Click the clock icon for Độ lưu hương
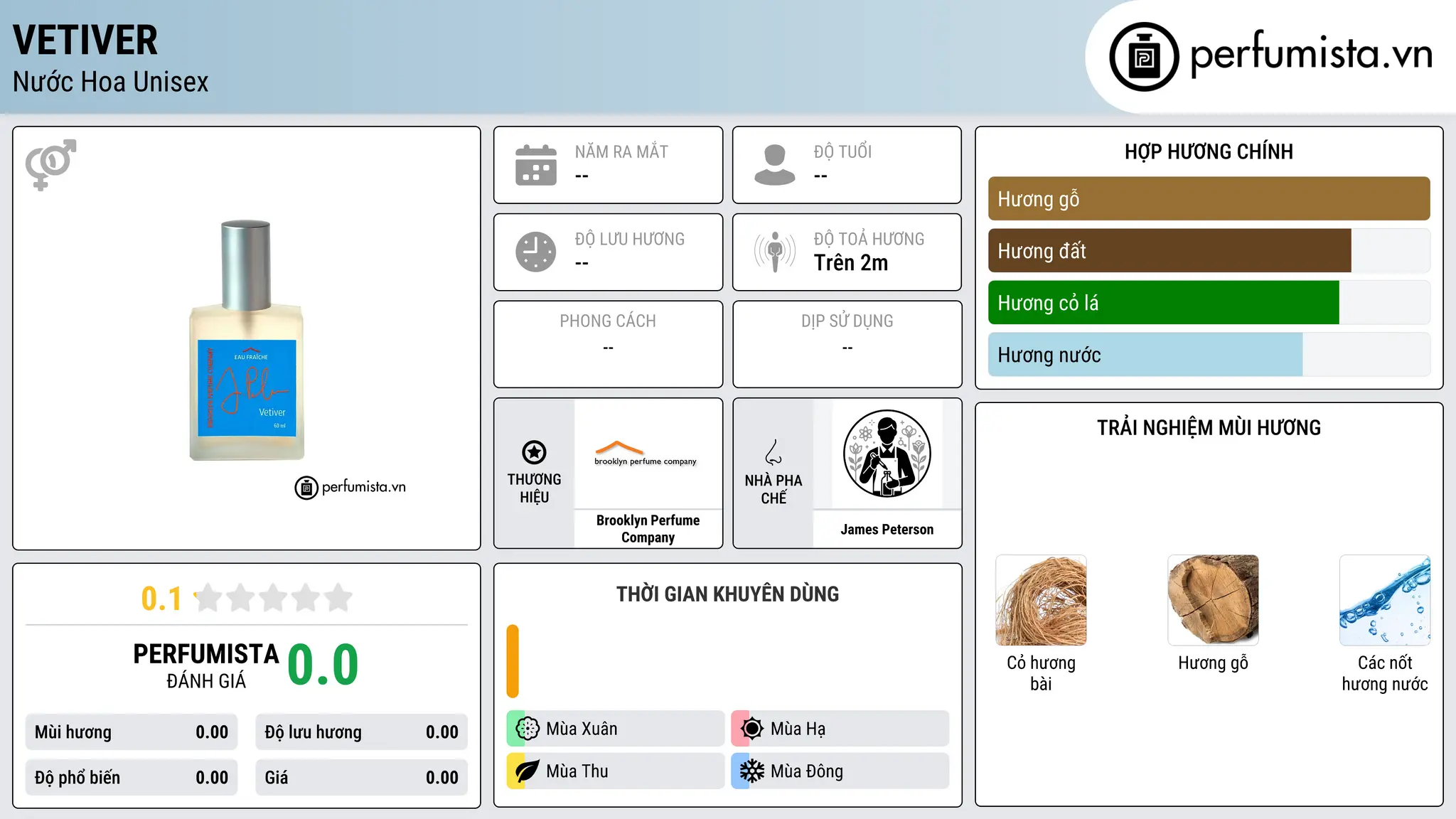 tap(536, 252)
